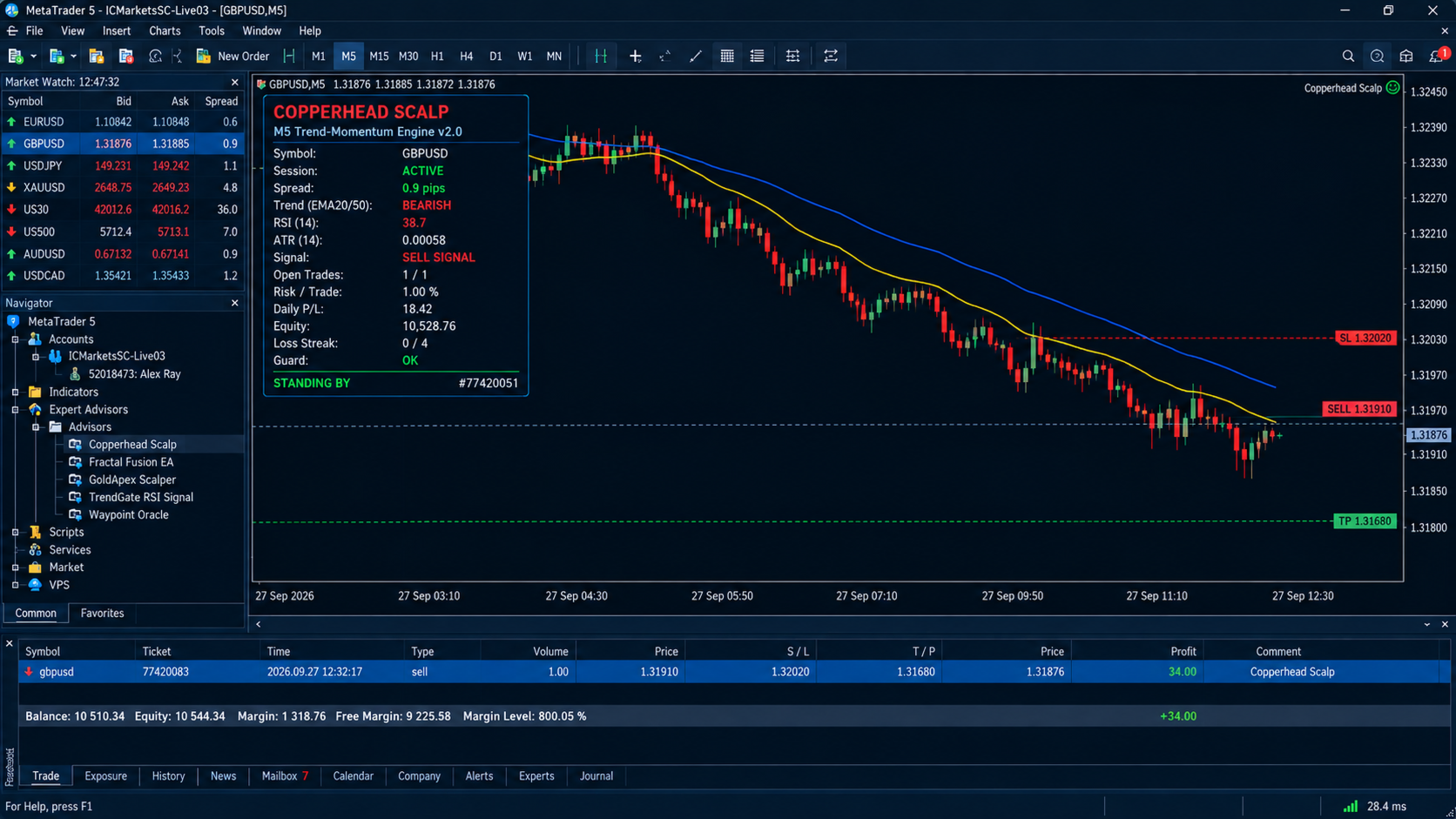Open the notifications bell icon

[x=1437, y=56]
